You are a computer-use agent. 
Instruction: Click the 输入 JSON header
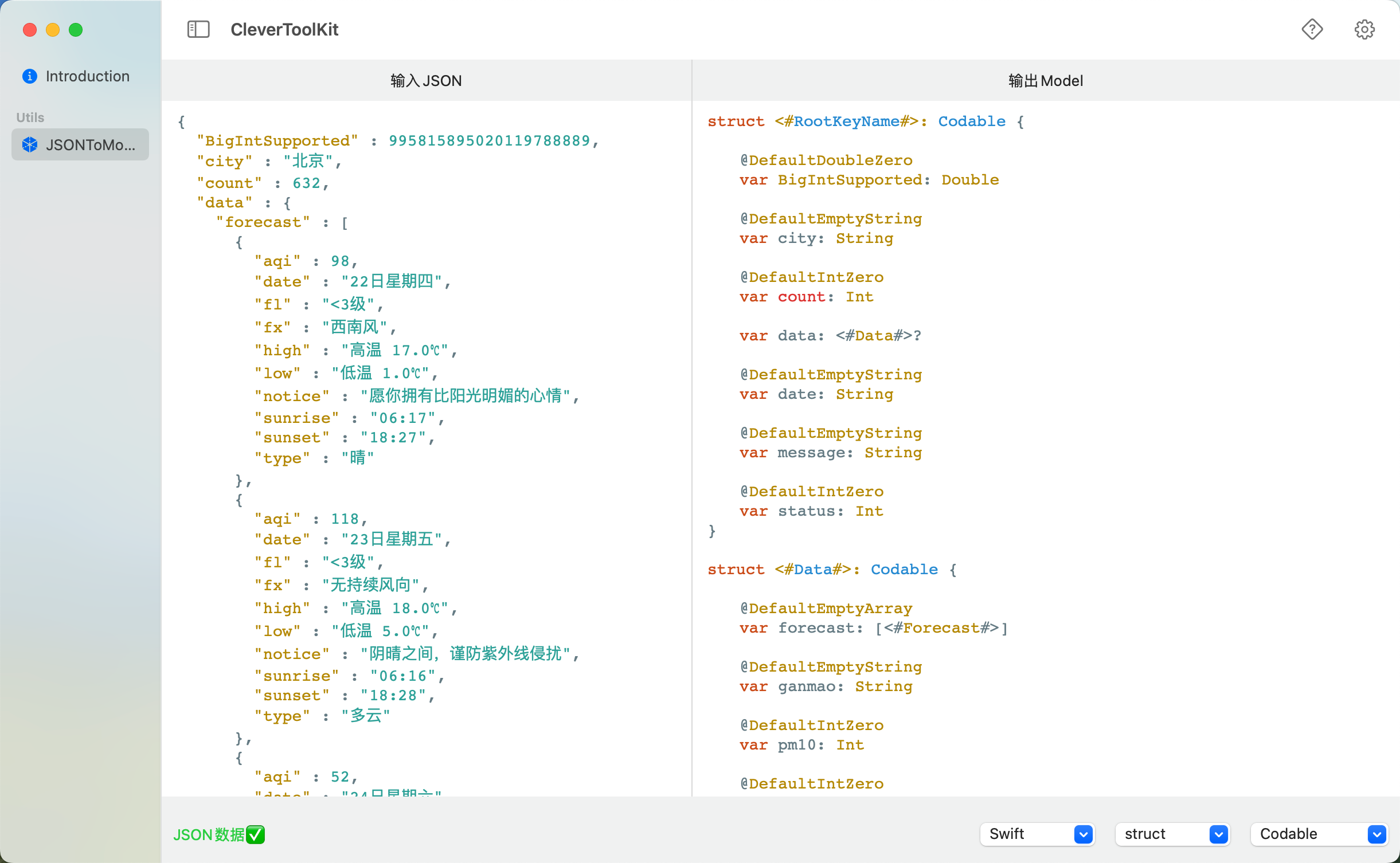click(x=426, y=81)
